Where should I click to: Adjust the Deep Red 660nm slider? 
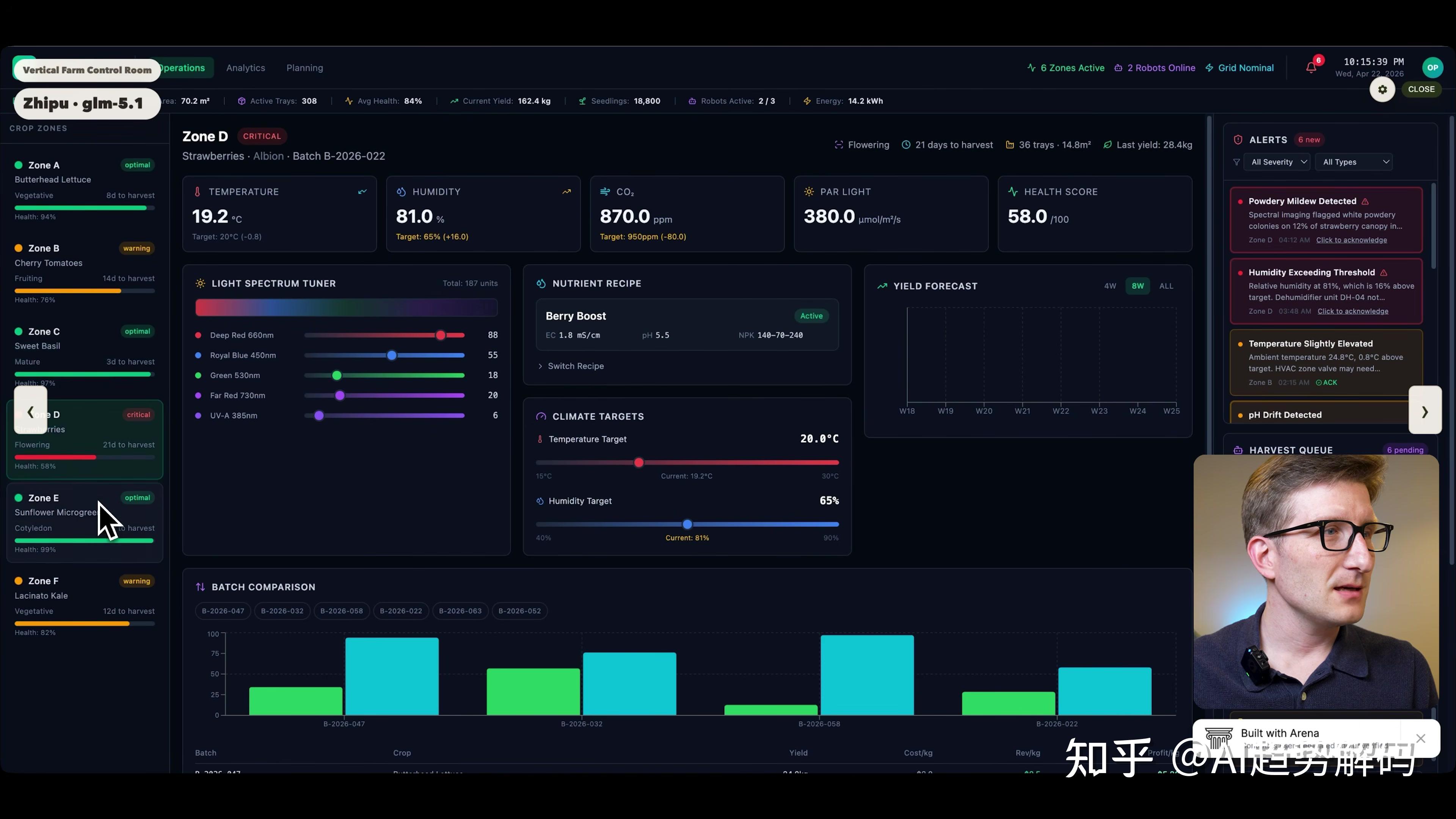coord(384,335)
